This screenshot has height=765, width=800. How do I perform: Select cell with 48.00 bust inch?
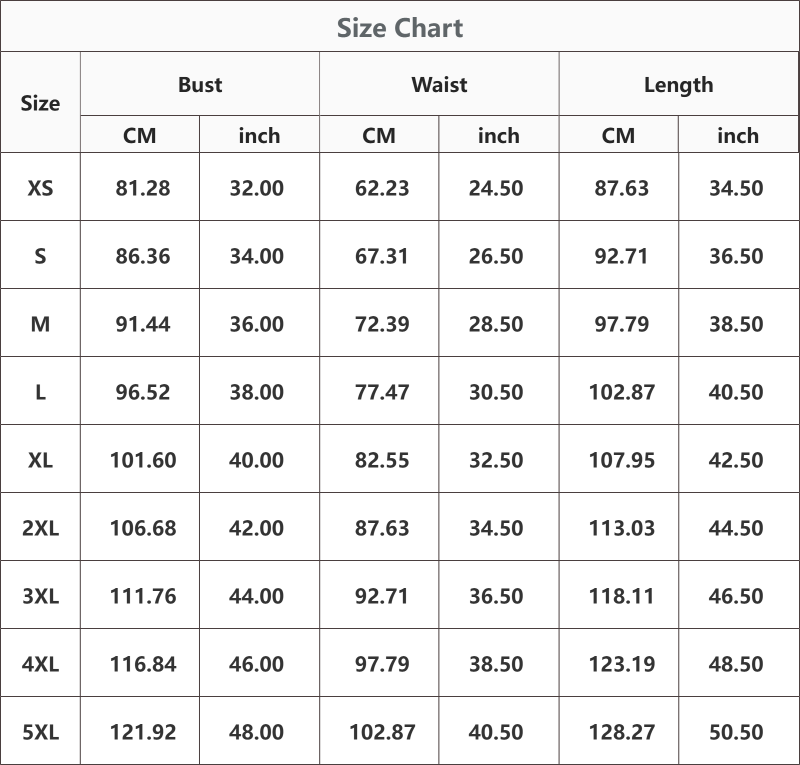coord(256,732)
